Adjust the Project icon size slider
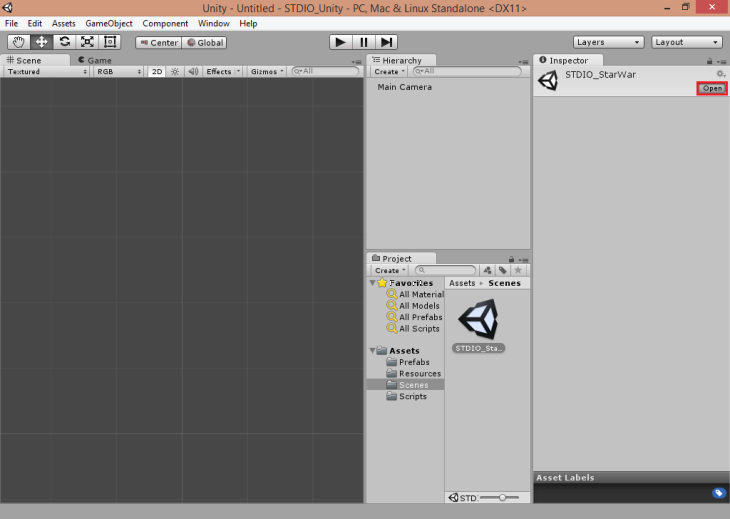The image size is (730, 519). click(x=502, y=498)
